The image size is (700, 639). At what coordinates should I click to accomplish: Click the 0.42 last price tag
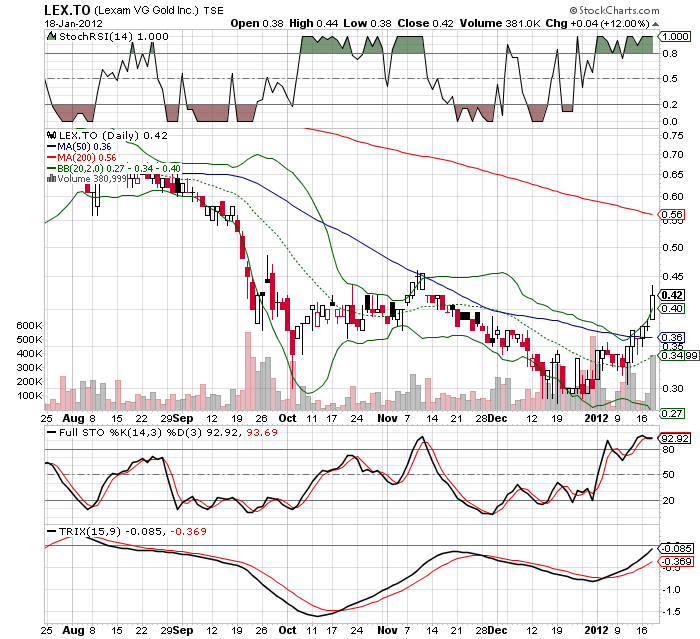[x=672, y=295]
